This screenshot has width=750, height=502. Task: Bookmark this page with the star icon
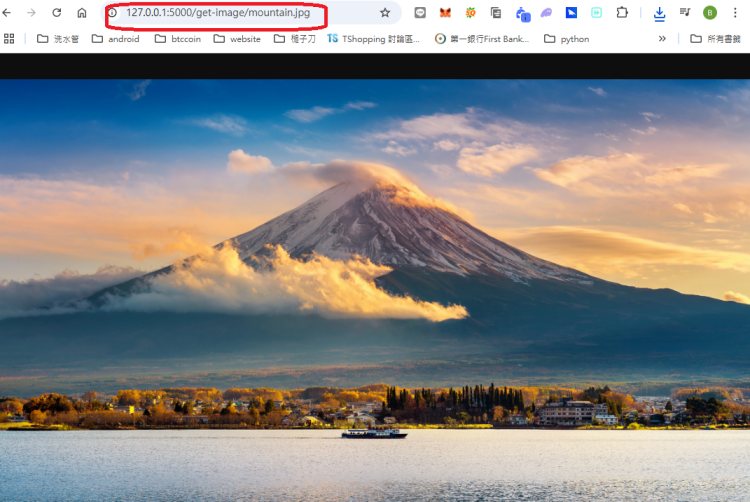click(385, 13)
